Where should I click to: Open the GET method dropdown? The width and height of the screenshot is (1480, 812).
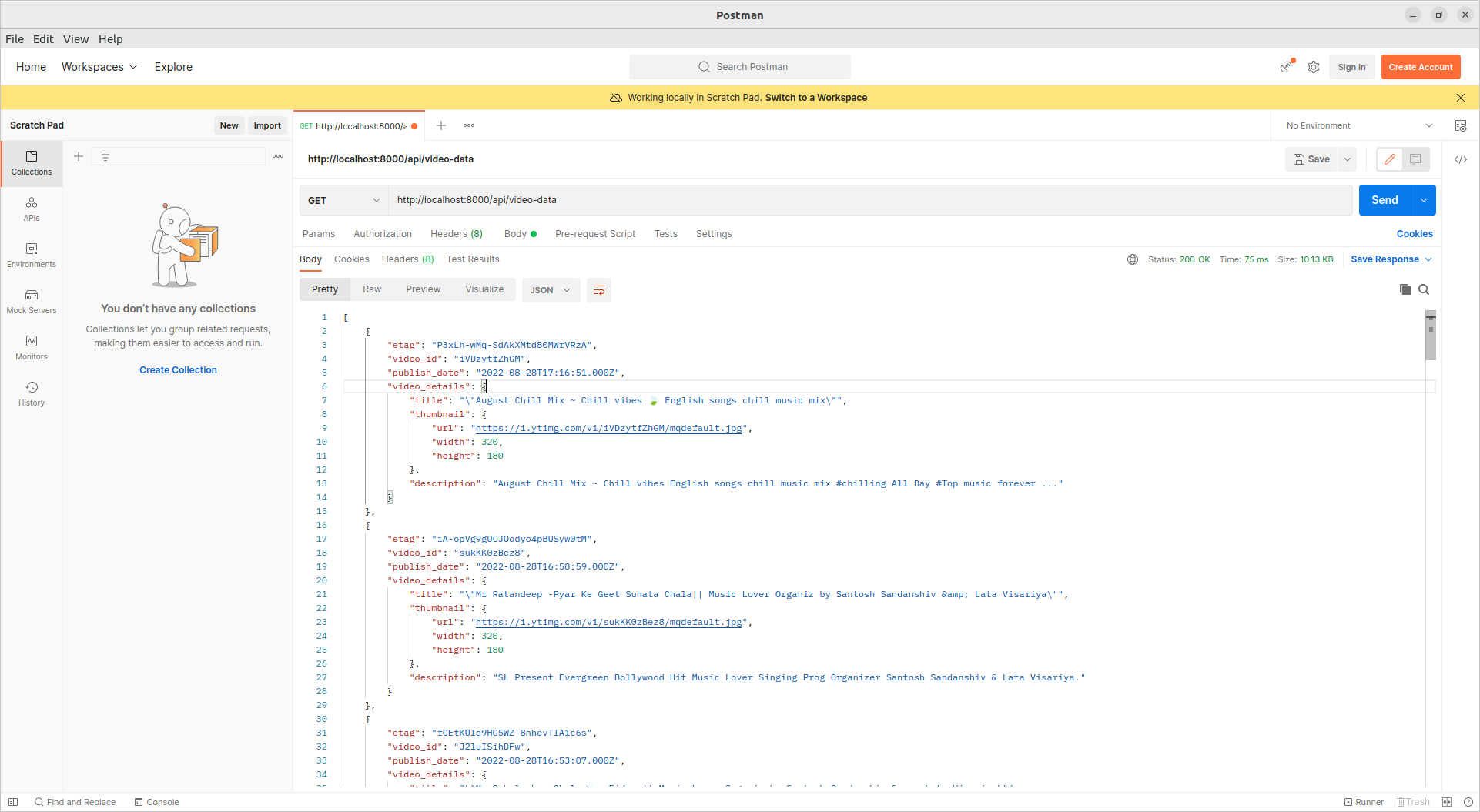(343, 200)
